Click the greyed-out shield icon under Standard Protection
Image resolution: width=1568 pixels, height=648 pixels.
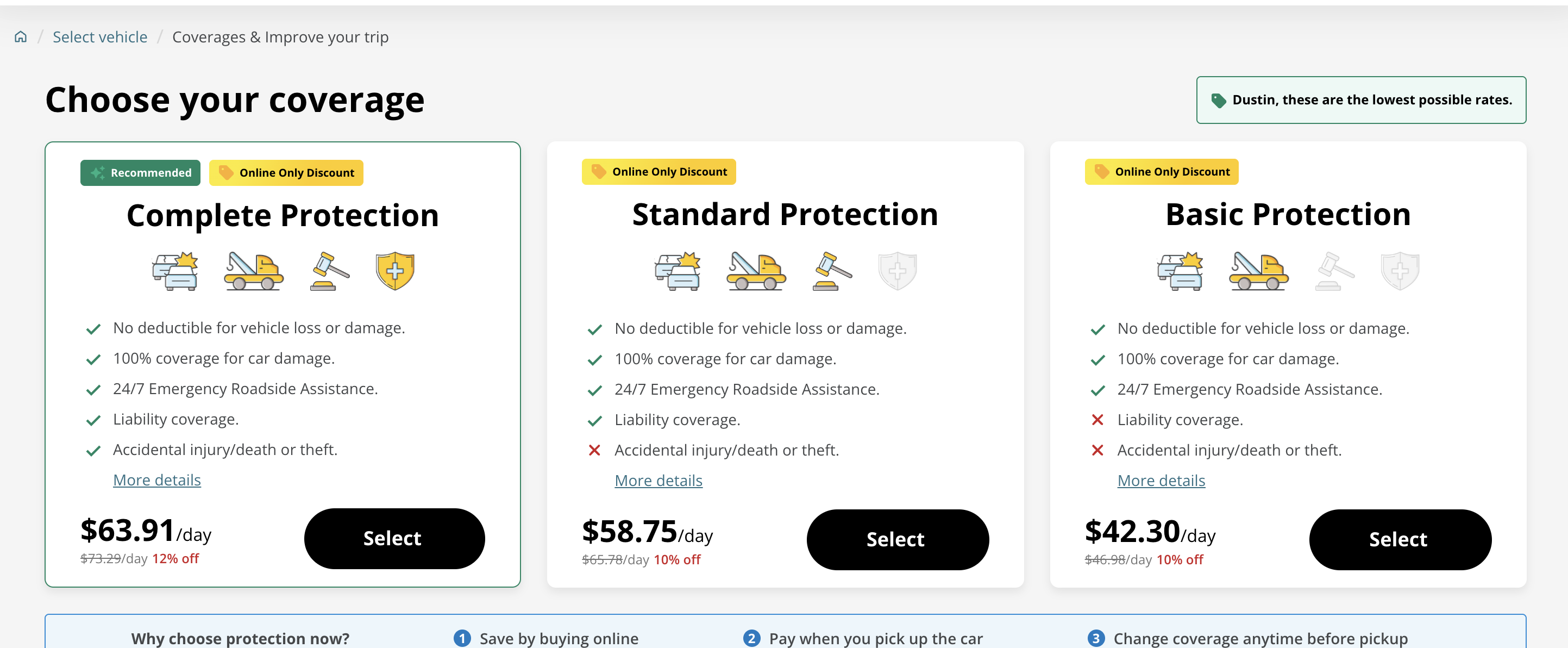tap(897, 271)
